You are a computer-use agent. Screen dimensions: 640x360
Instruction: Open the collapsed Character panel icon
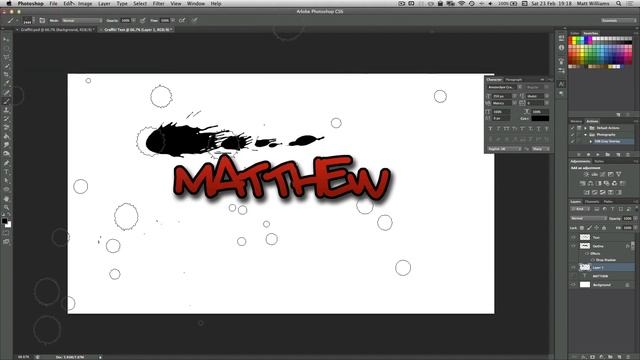pos(562,84)
